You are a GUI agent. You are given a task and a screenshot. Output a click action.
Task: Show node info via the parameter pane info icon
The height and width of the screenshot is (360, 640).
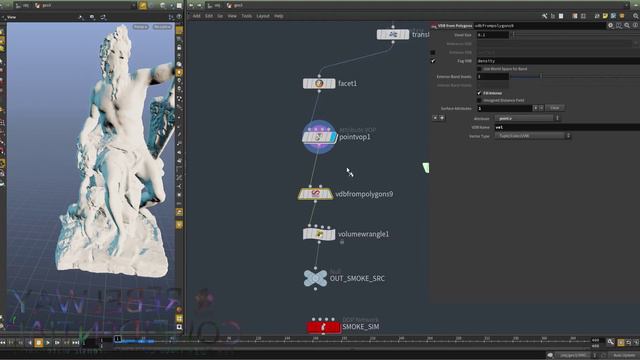tap(636, 25)
